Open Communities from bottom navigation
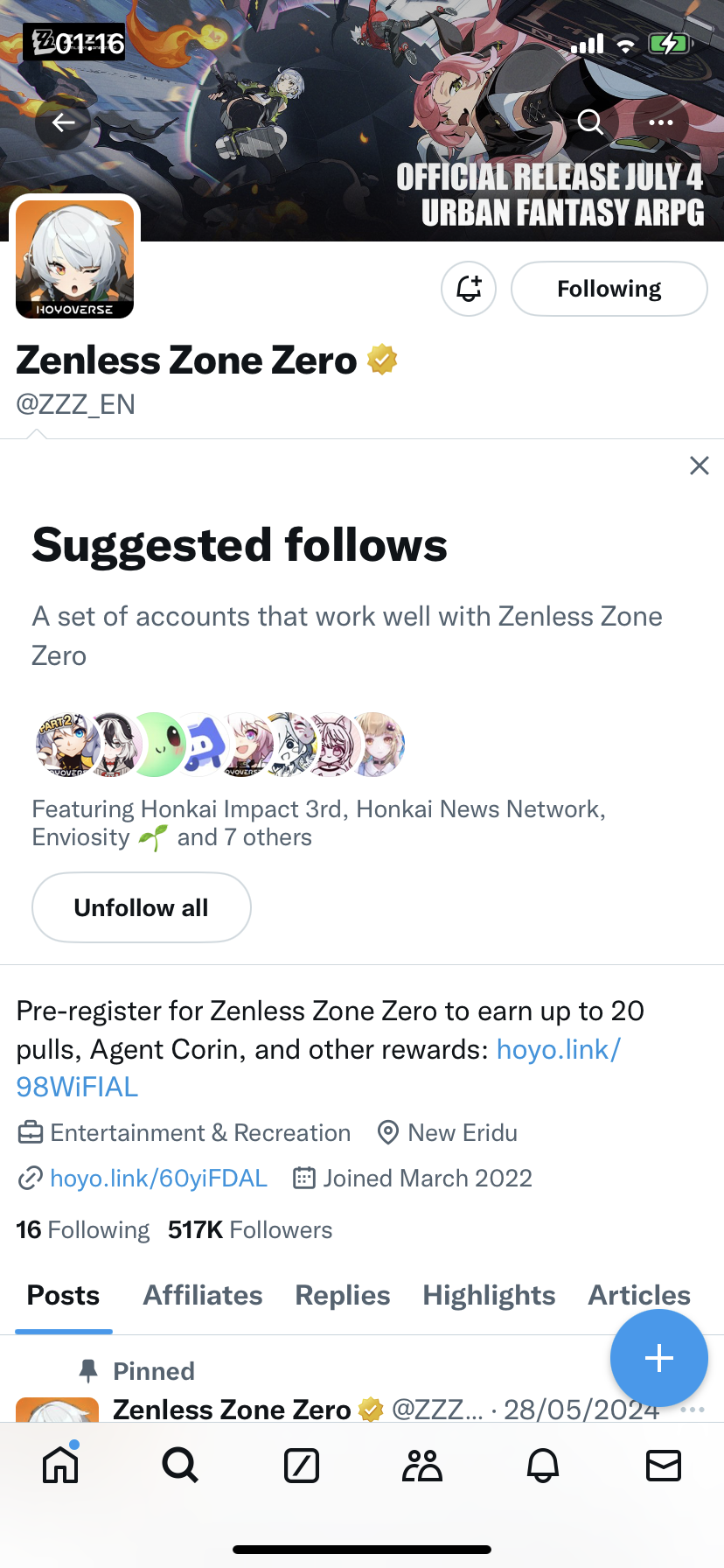Screen dimensions: 724x1568 [x=421, y=1466]
